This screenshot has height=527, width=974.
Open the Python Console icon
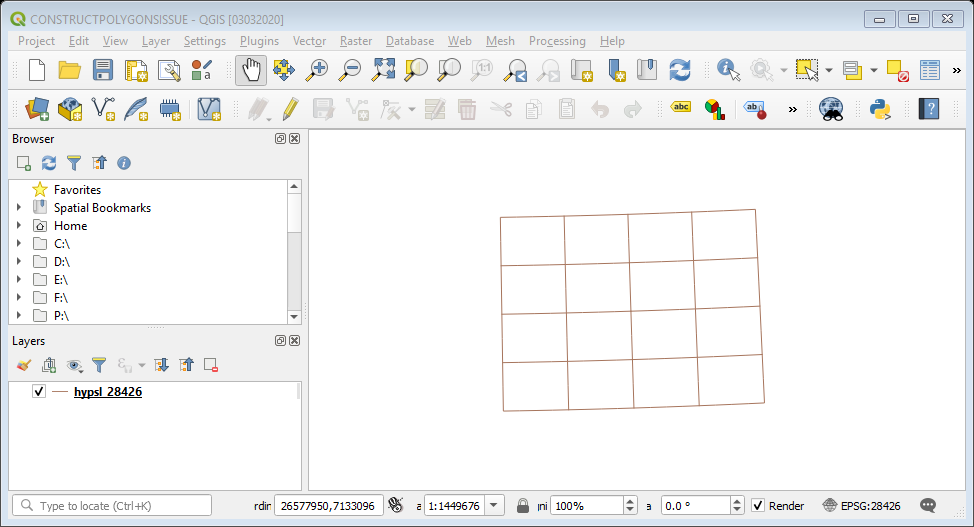(x=880, y=109)
